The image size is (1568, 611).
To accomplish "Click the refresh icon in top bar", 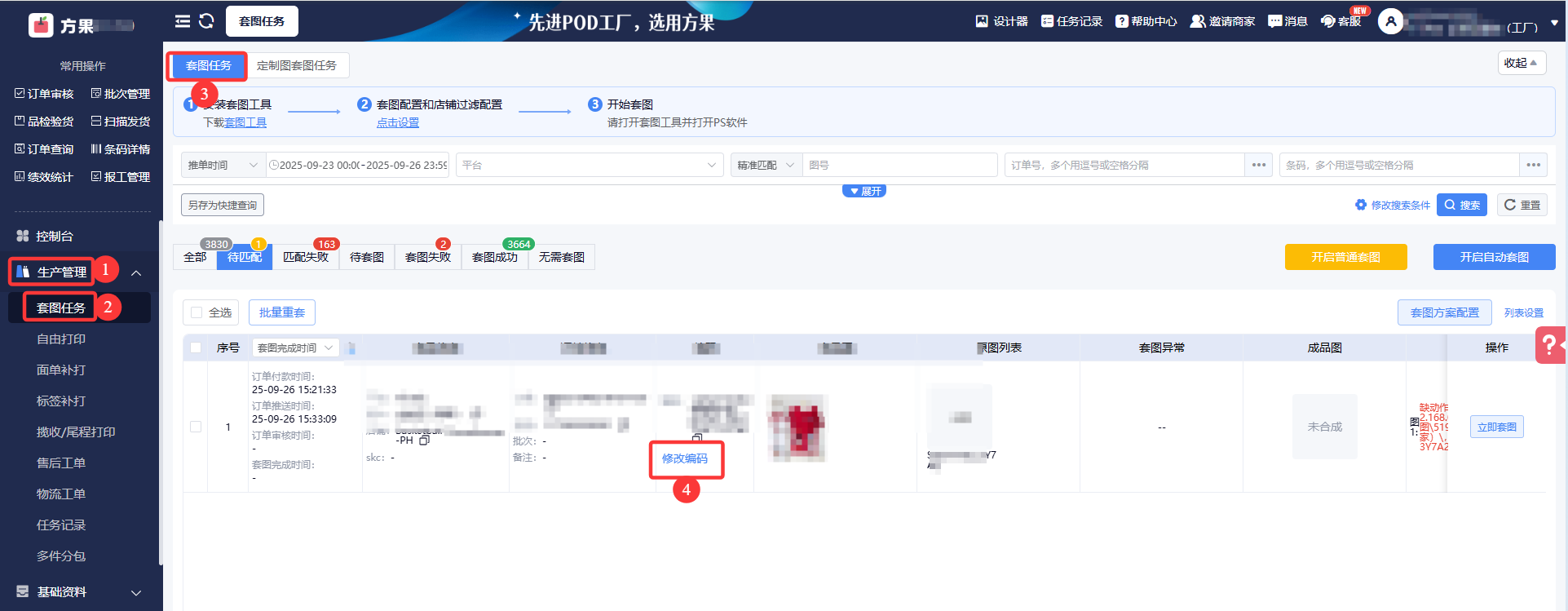I will [x=206, y=21].
